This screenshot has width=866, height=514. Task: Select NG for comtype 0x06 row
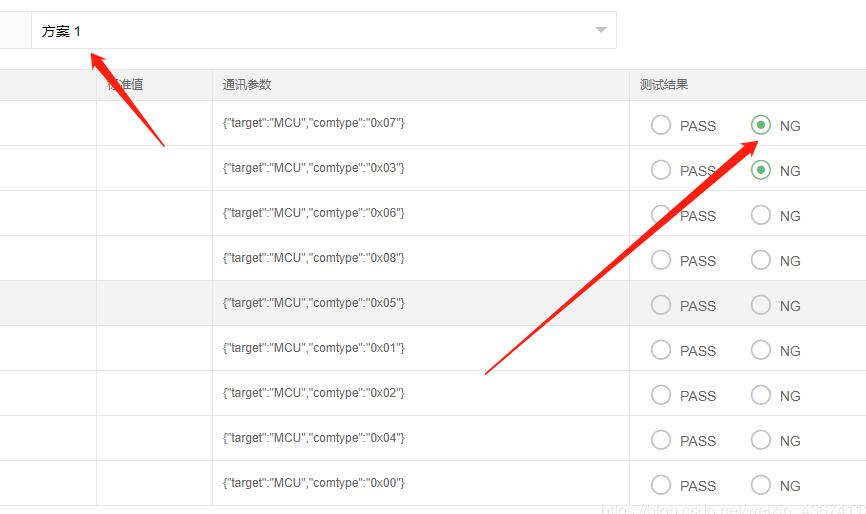(x=761, y=215)
